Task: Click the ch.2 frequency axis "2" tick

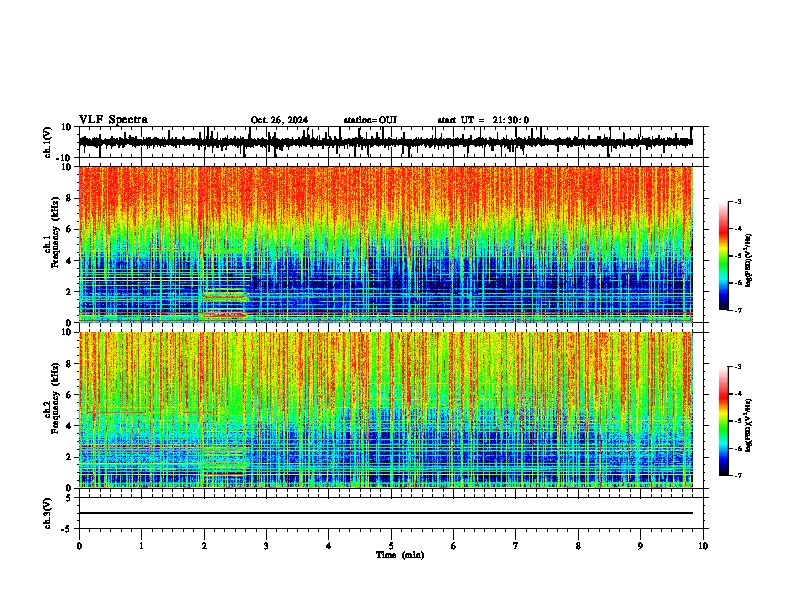Action: tap(70, 457)
